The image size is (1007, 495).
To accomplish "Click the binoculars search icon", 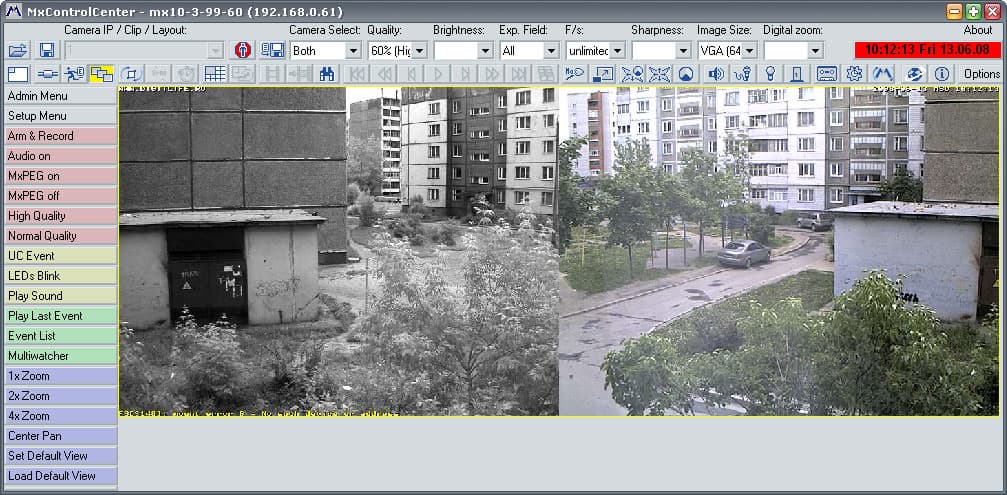I will 327,74.
